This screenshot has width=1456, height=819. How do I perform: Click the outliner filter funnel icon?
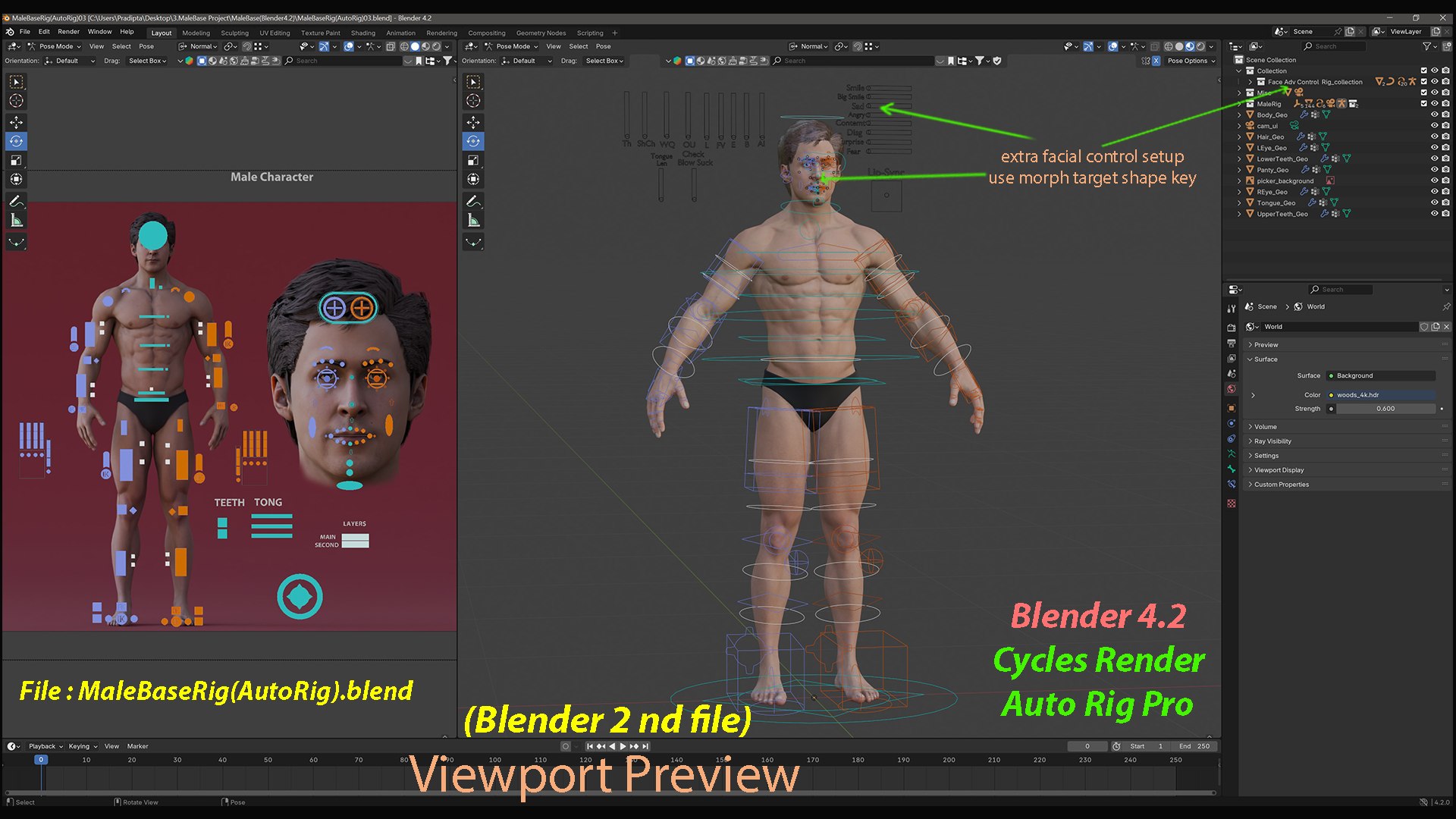[1426, 46]
